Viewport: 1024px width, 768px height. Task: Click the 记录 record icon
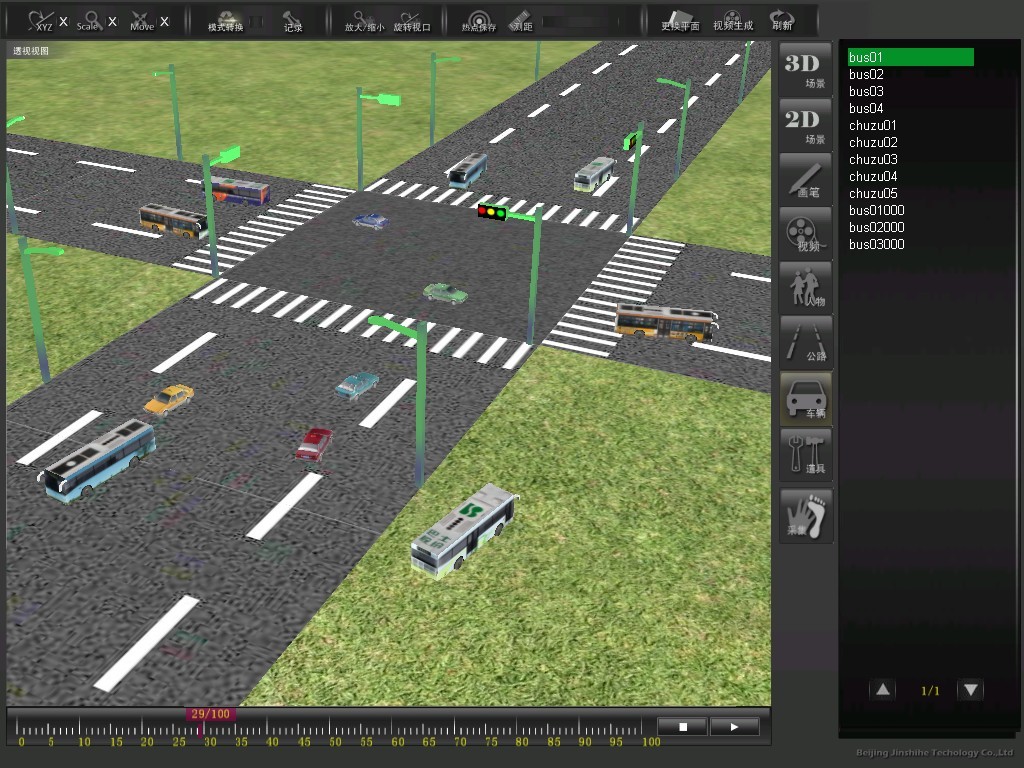(x=293, y=22)
